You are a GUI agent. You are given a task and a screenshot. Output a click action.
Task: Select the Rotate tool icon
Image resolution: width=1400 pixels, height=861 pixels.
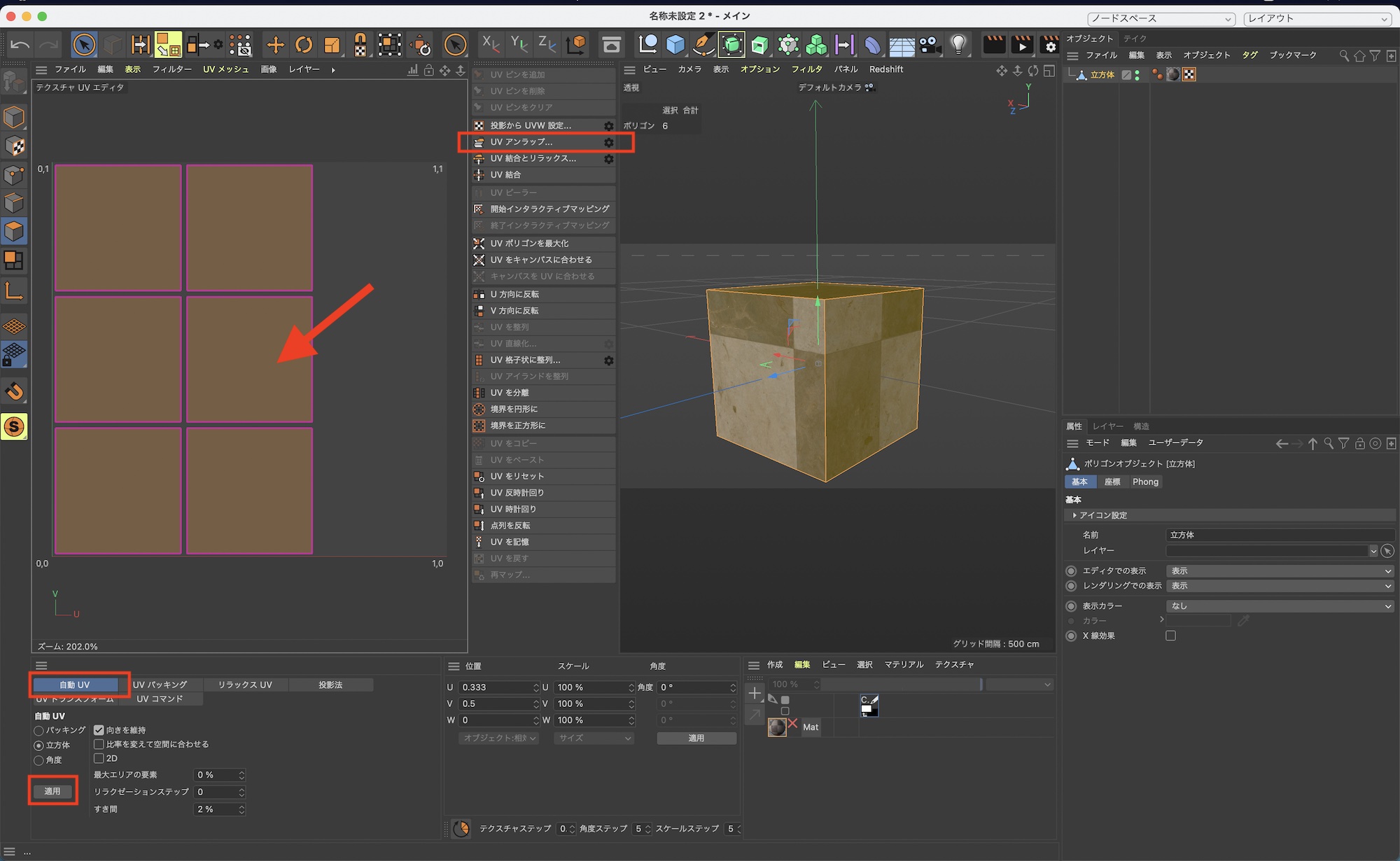click(x=304, y=45)
